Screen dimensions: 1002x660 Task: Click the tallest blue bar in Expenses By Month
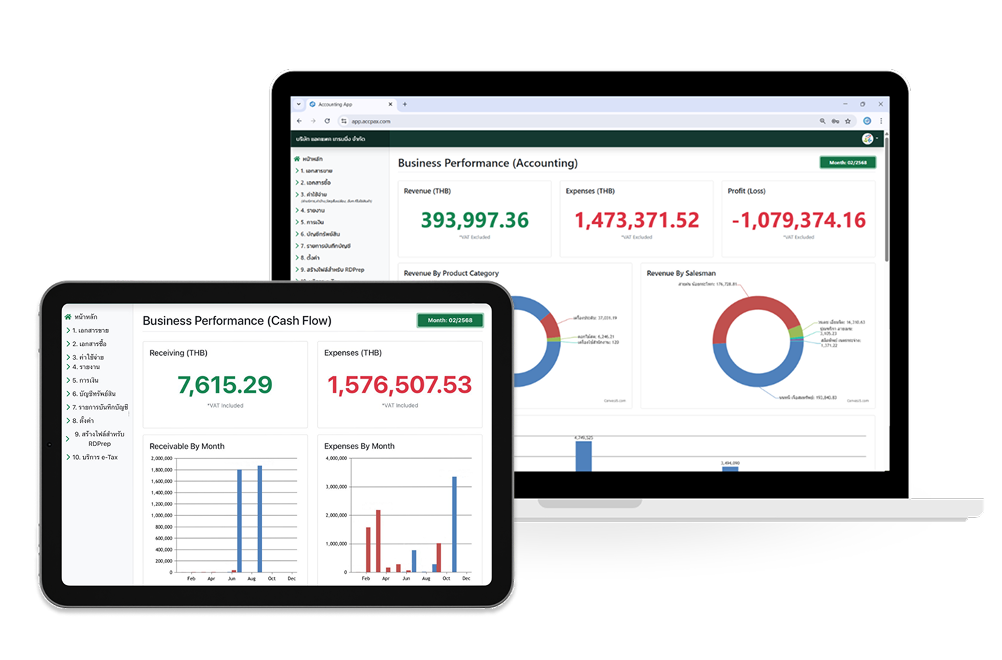click(454, 524)
